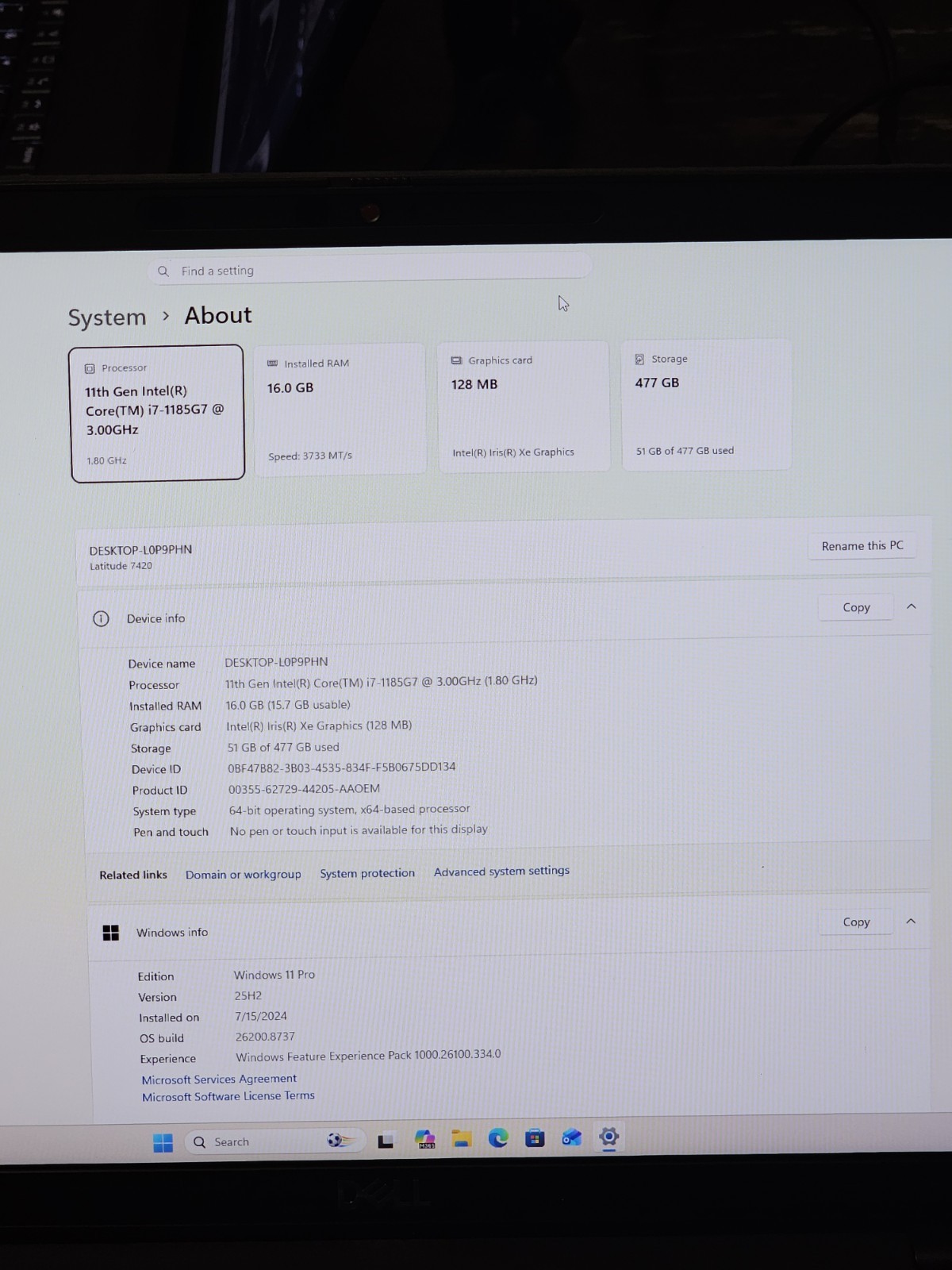This screenshot has height=1270, width=952.
Task: Select the Storage 477 GB card
Action: click(x=706, y=405)
